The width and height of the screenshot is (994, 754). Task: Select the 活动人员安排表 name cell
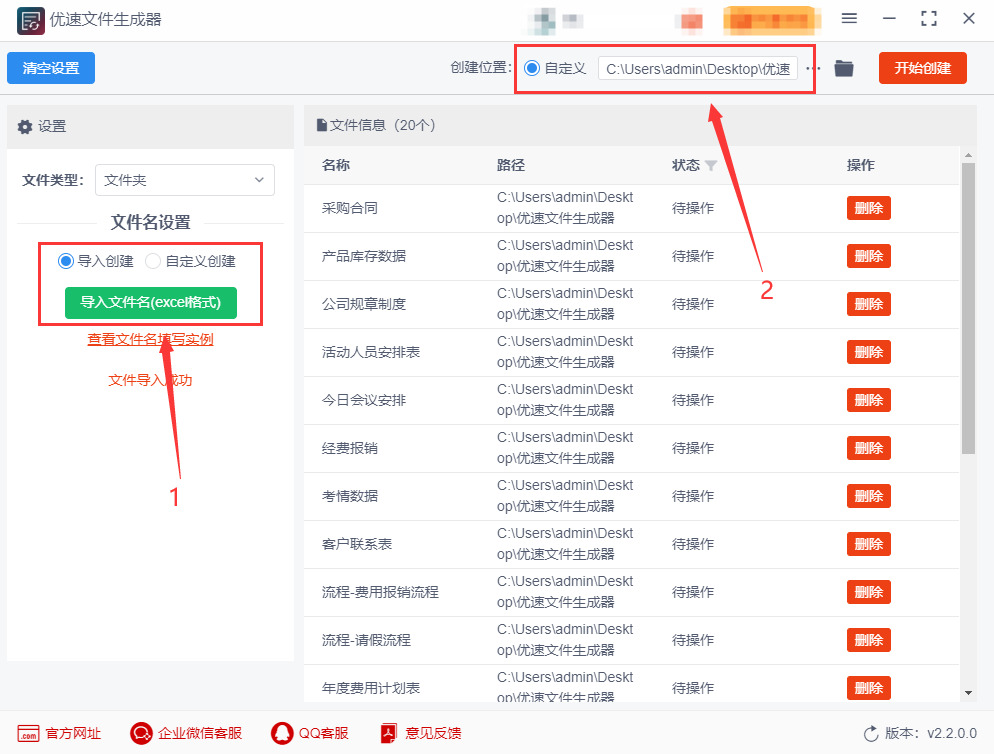pyautogui.click(x=370, y=352)
